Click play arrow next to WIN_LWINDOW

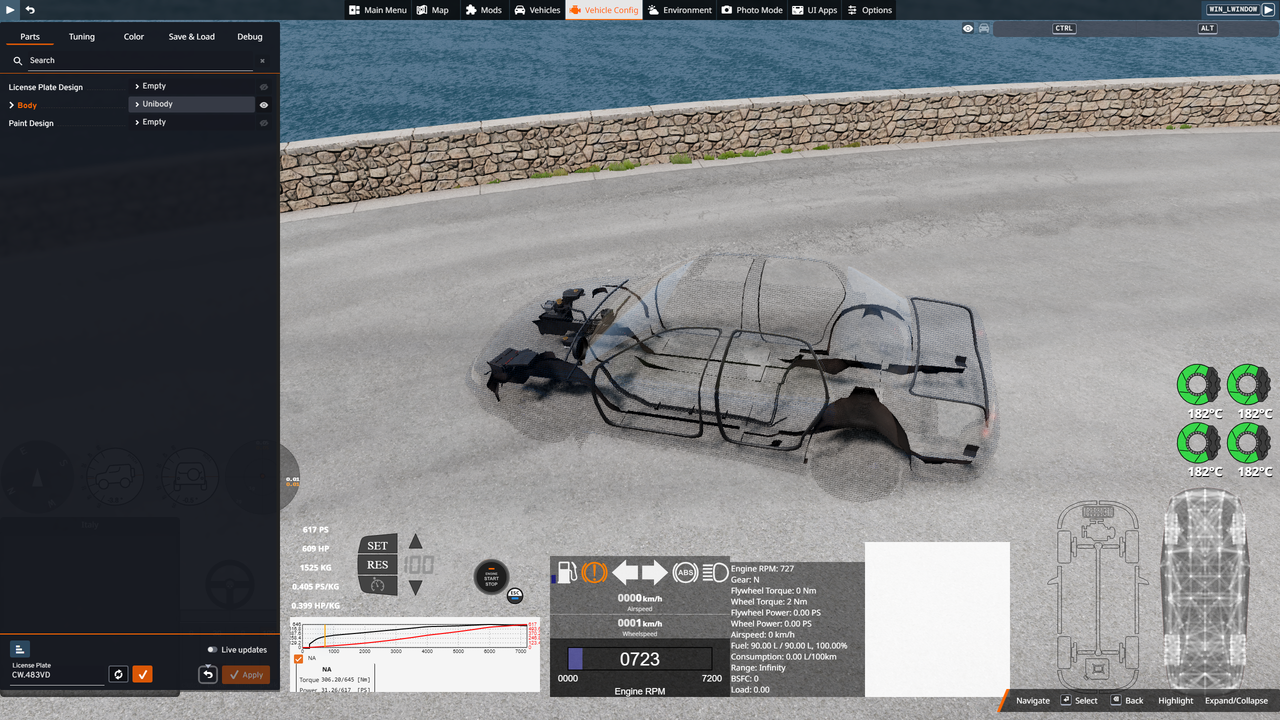pyautogui.click(x=1270, y=9)
